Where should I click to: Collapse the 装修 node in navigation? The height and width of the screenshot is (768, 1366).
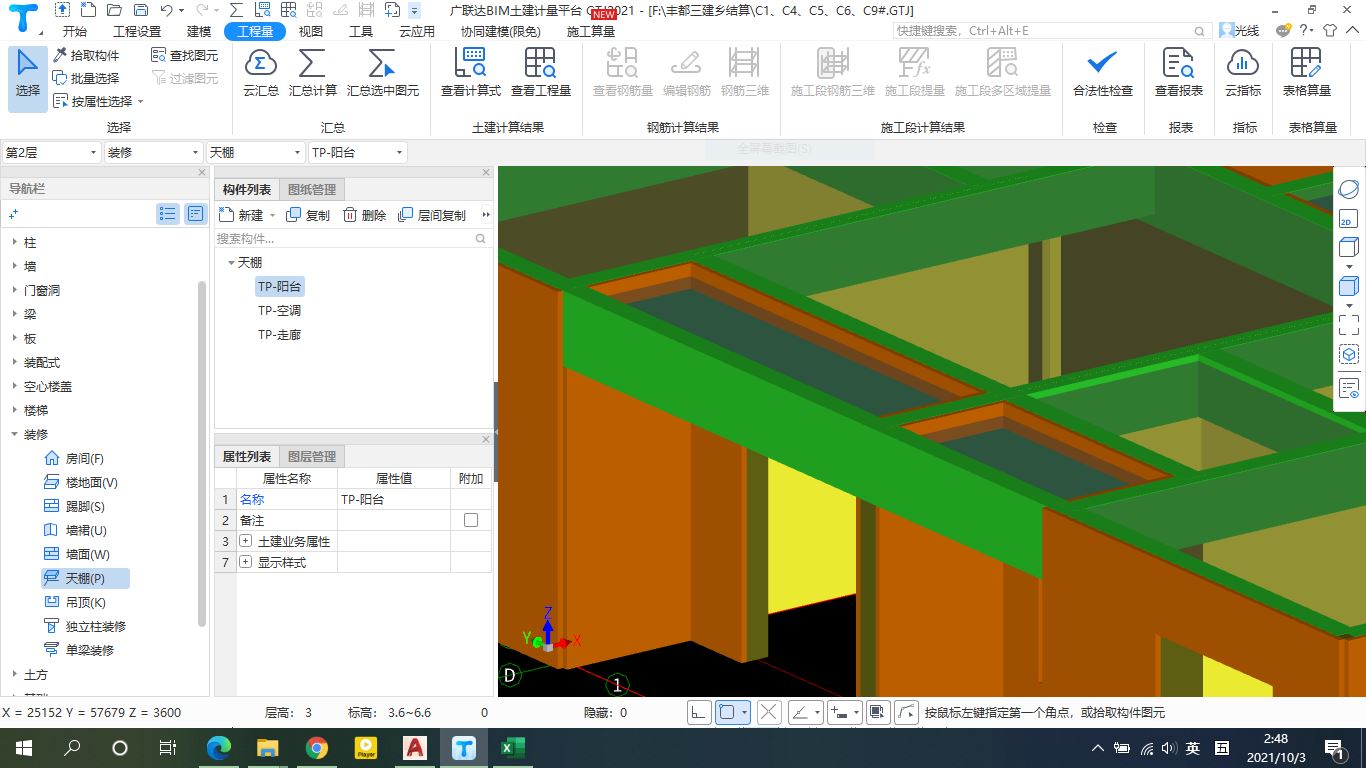[x=14, y=435]
